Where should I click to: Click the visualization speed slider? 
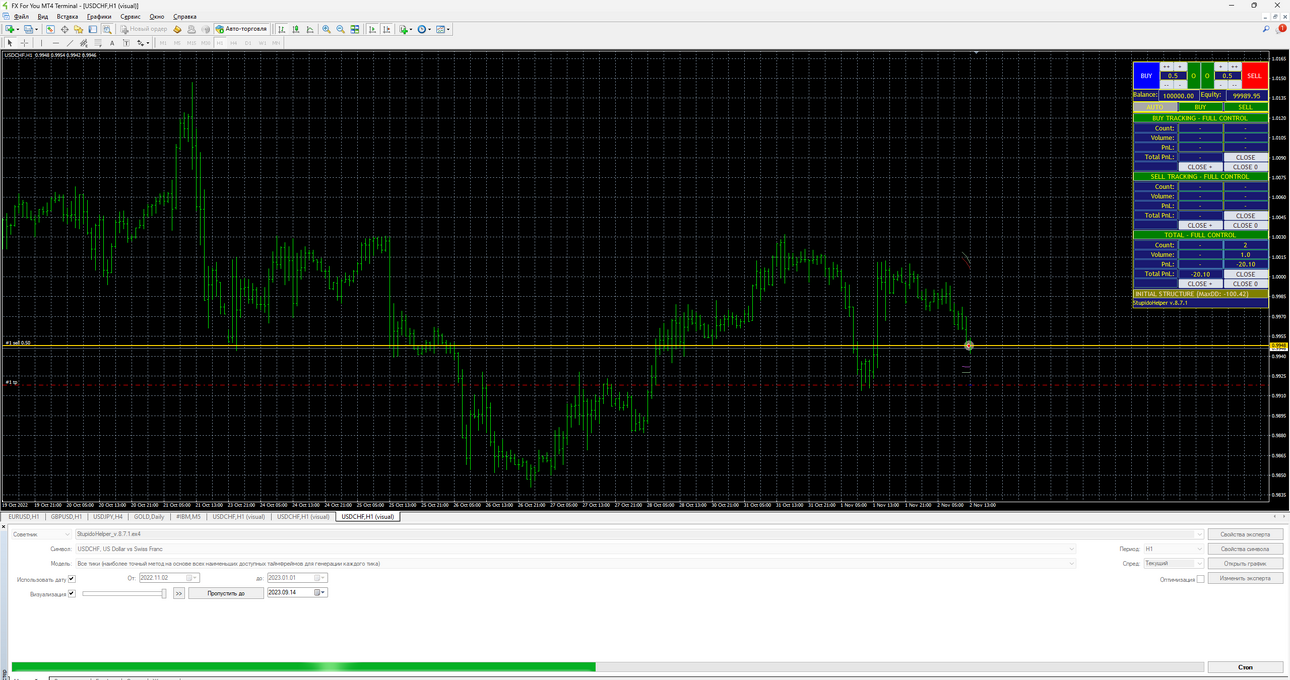tap(124, 593)
